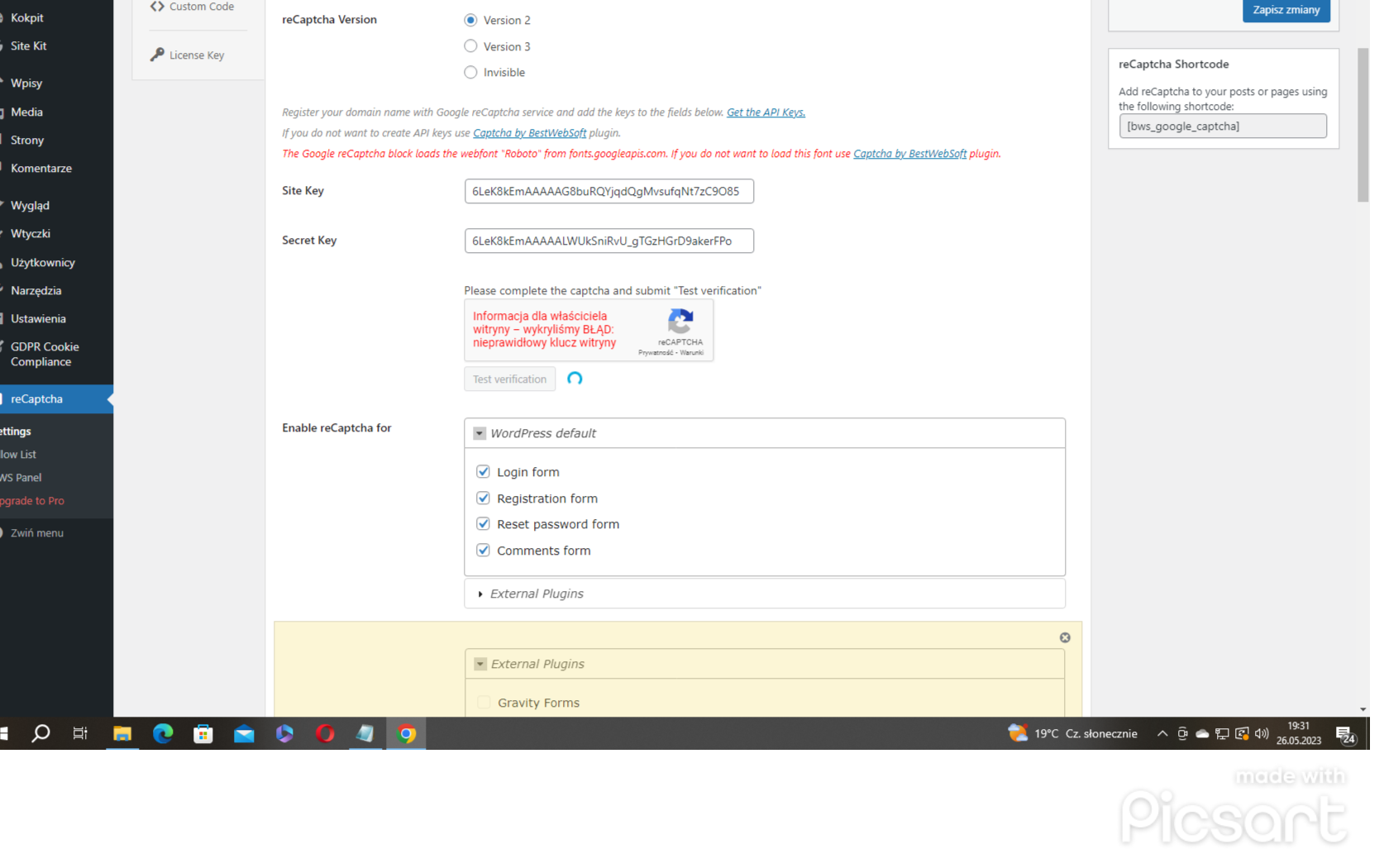
Task: Launch Microsoft Edge from the taskbar
Action: pyautogui.click(x=163, y=733)
